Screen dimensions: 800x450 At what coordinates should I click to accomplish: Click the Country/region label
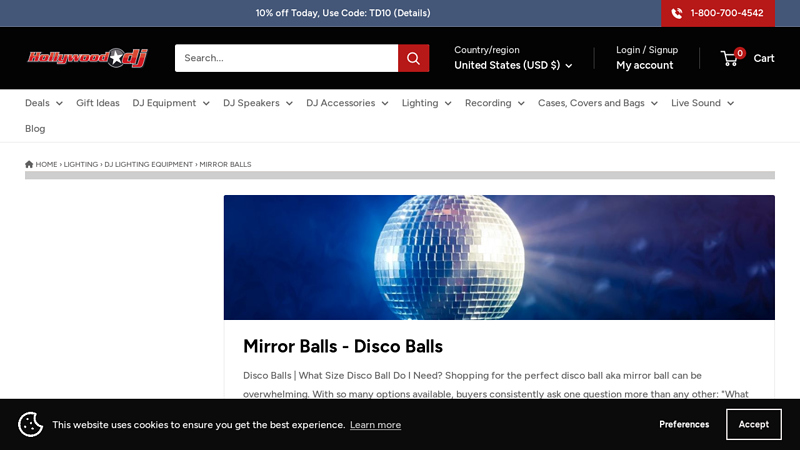[487, 50]
